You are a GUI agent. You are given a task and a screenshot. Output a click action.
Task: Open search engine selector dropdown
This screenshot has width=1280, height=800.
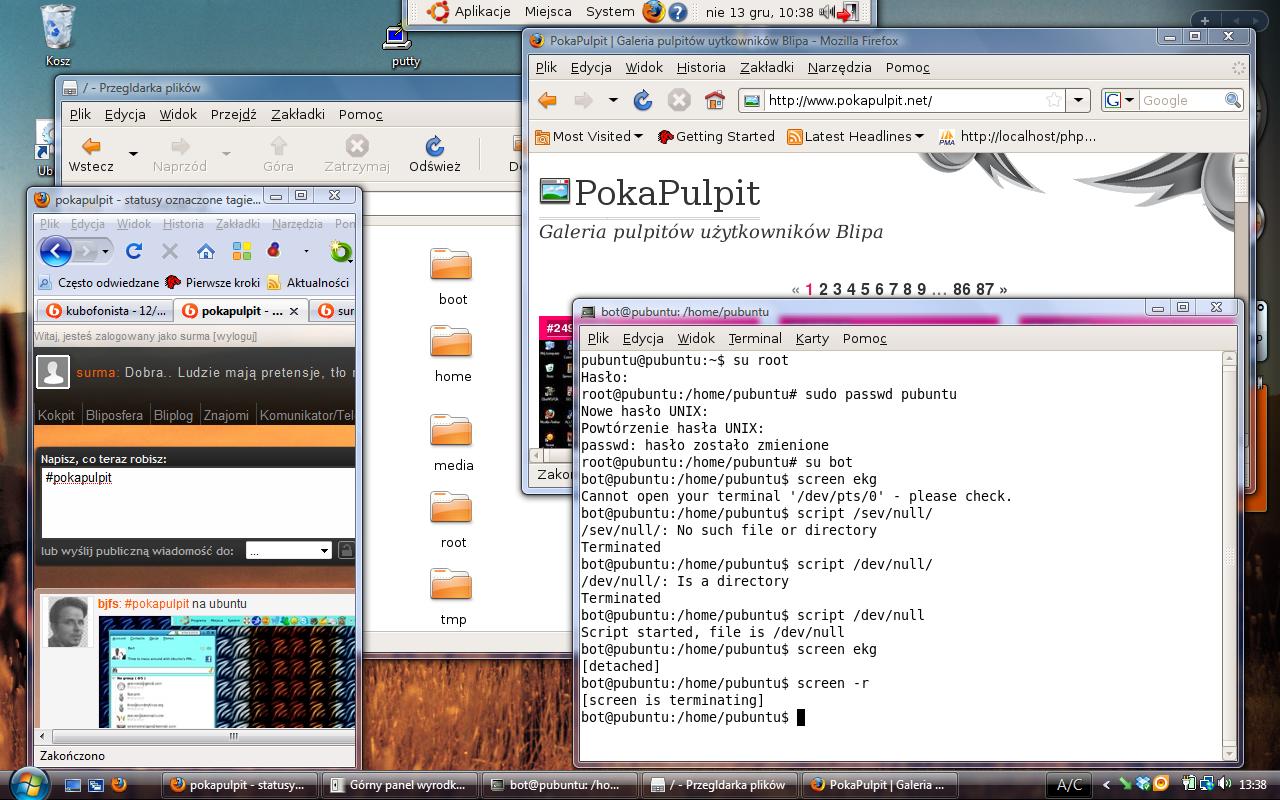pyautogui.click(x=1120, y=100)
